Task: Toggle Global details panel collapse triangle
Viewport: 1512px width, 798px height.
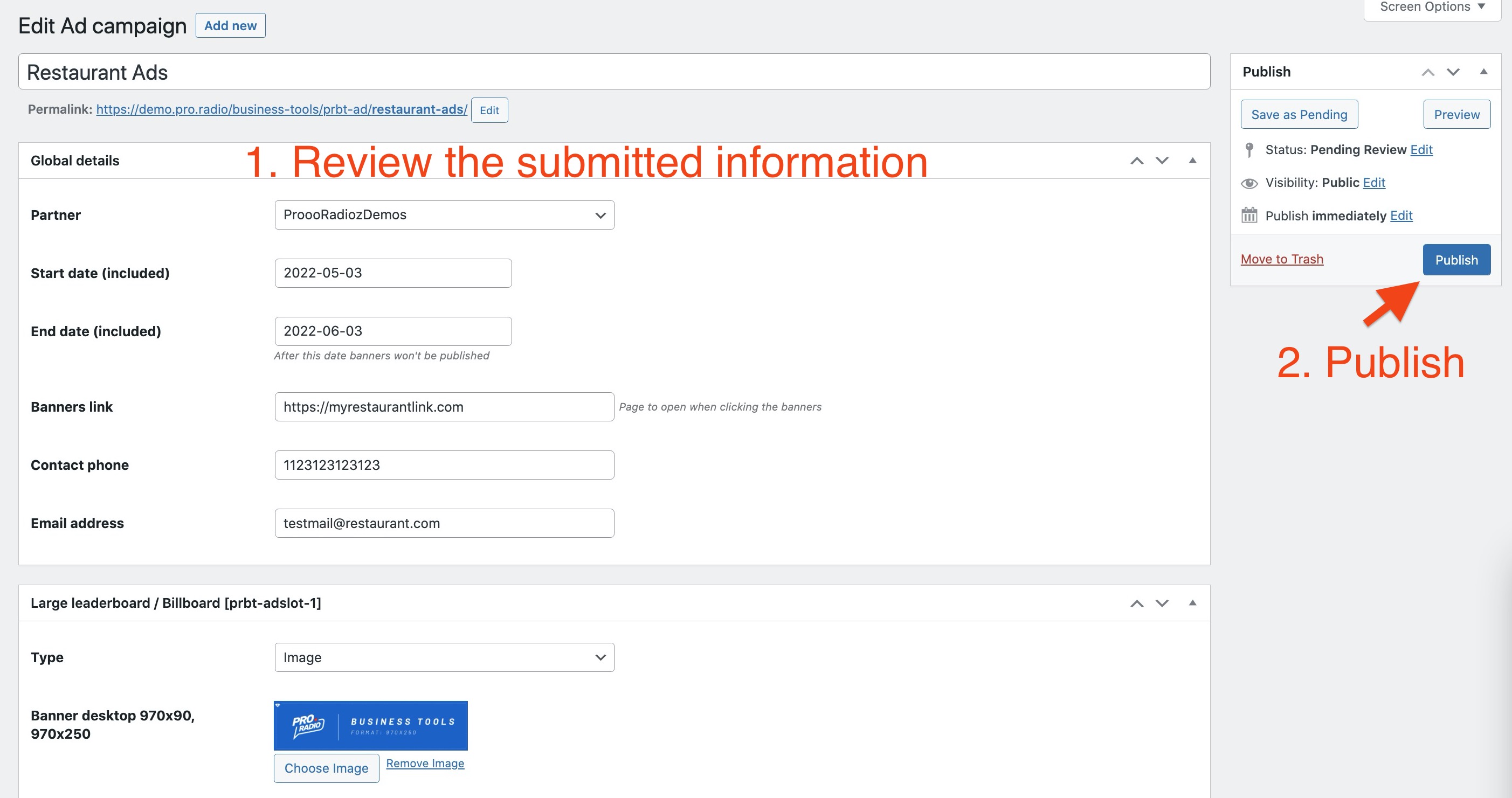Action: (x=1192, y=160)
